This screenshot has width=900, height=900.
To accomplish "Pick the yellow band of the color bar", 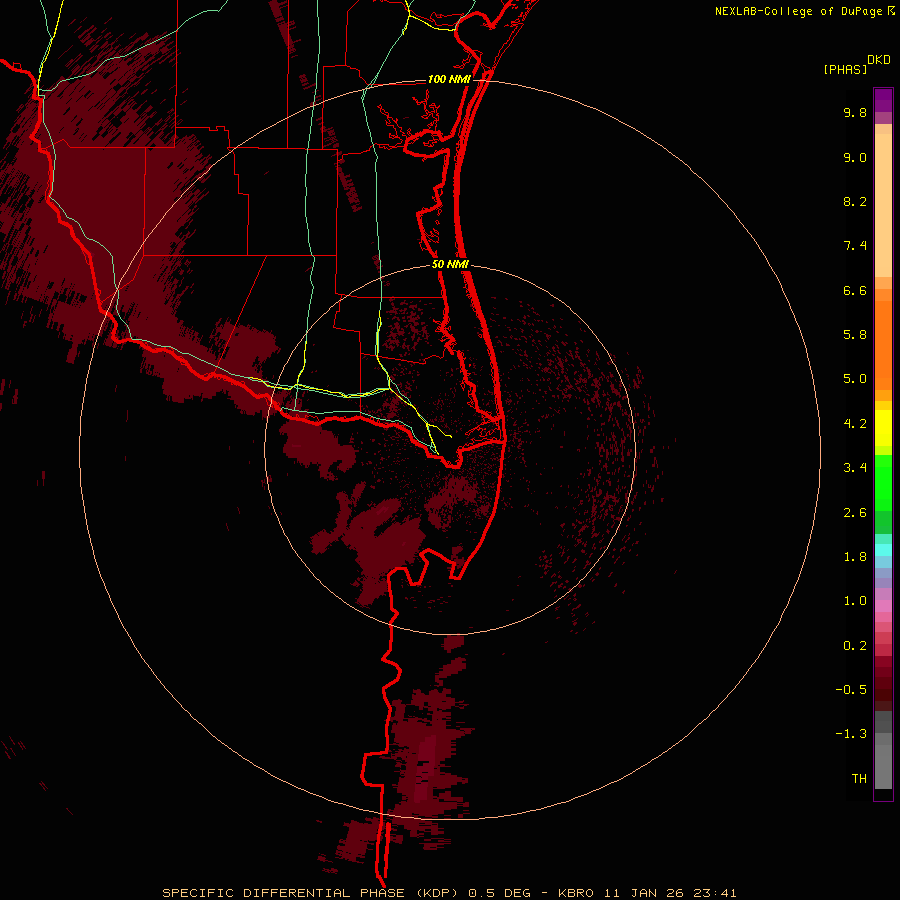I will pyautogui.click(x=883, y=428).
